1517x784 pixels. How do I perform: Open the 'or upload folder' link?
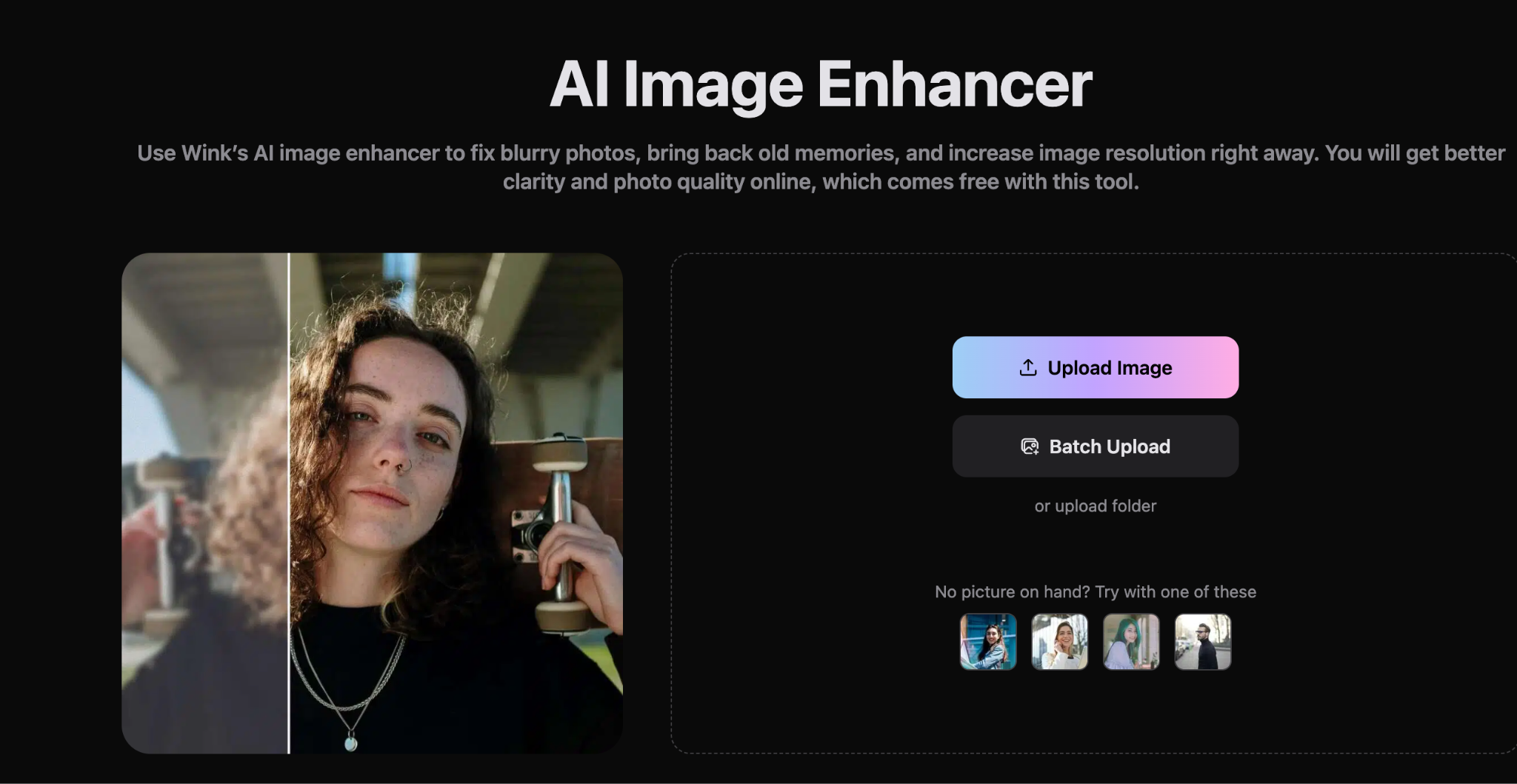[1095, 506]
